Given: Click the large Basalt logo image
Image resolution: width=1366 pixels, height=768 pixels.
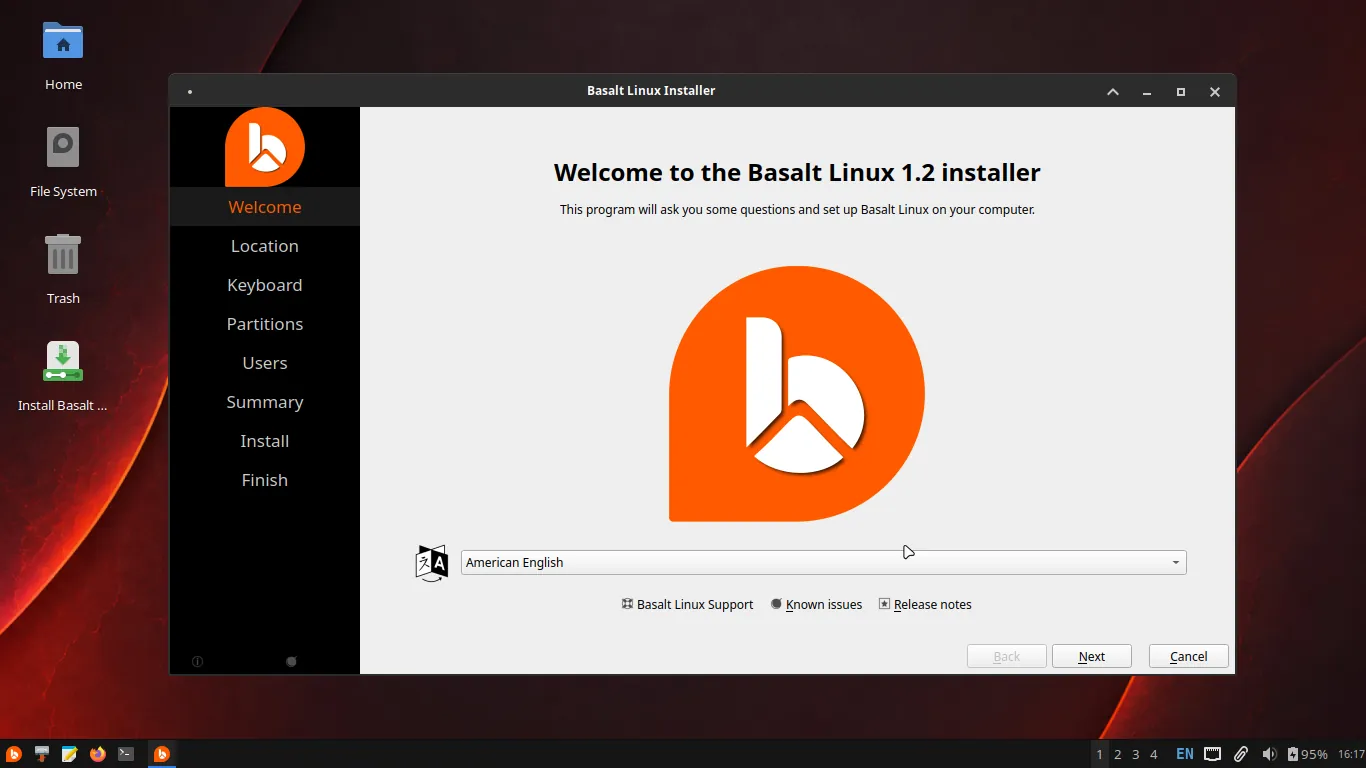Looking at the screenshot, I should pos(797,394).
